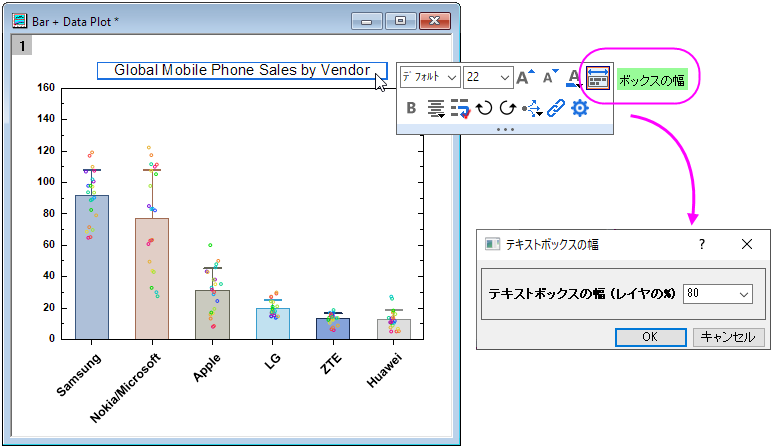Increase font size with larger A icon
This screenshot has width=773, height=447.
(525, 77)
